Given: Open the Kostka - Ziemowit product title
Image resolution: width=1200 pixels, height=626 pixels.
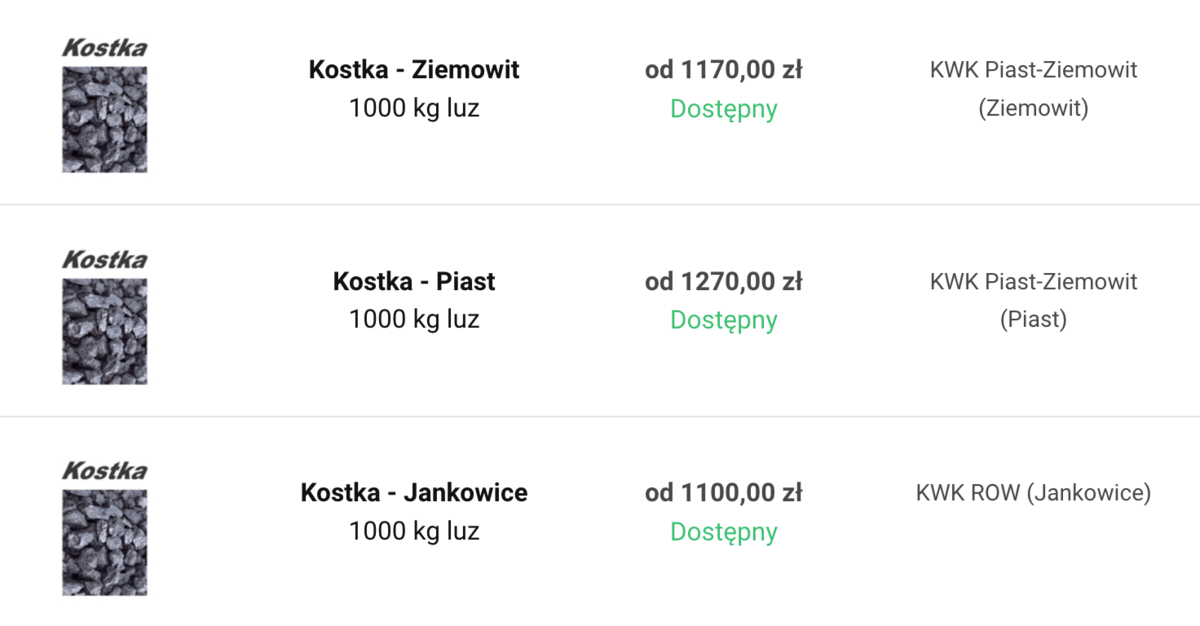Looking at the screenshot, I should coord(414,70).
